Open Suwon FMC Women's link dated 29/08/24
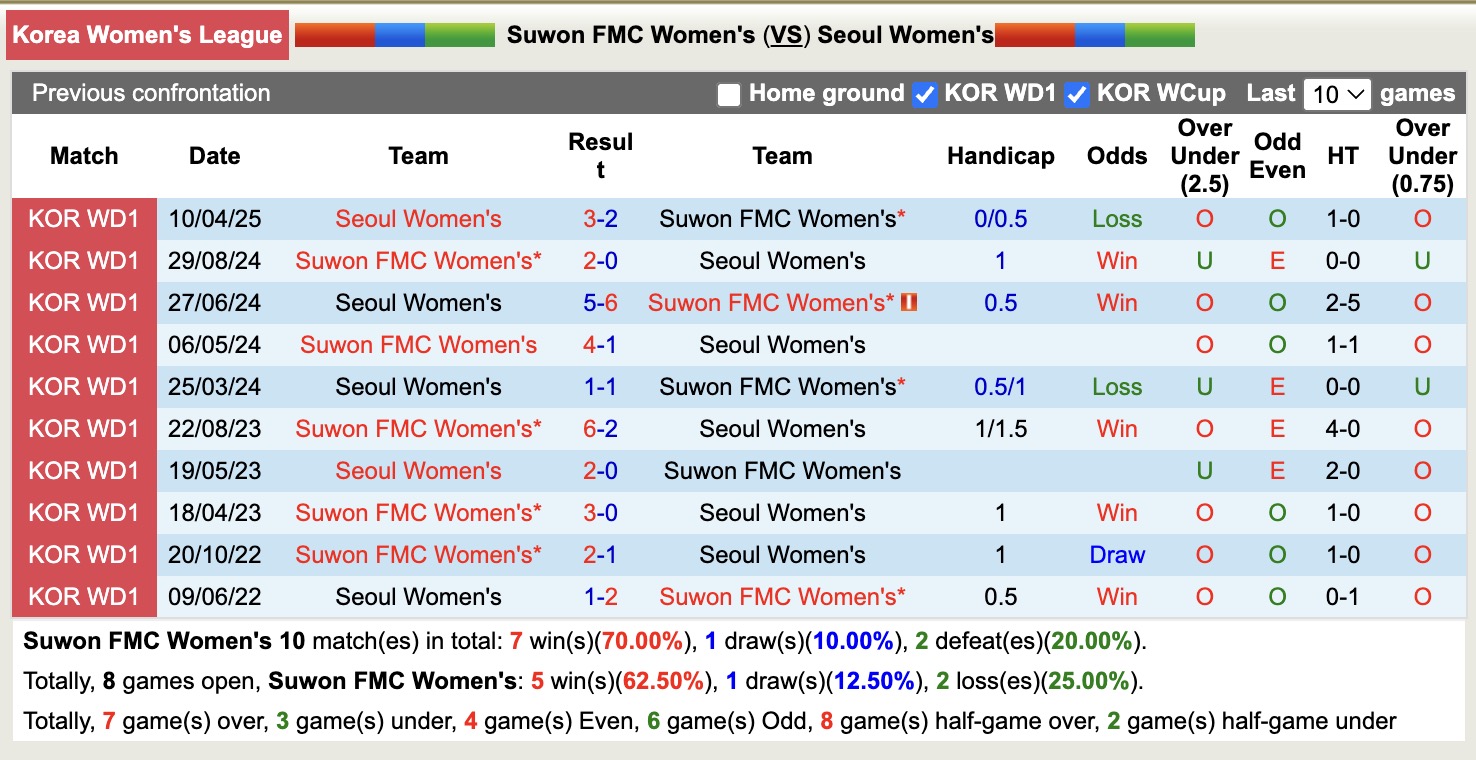 click(417, 260)
